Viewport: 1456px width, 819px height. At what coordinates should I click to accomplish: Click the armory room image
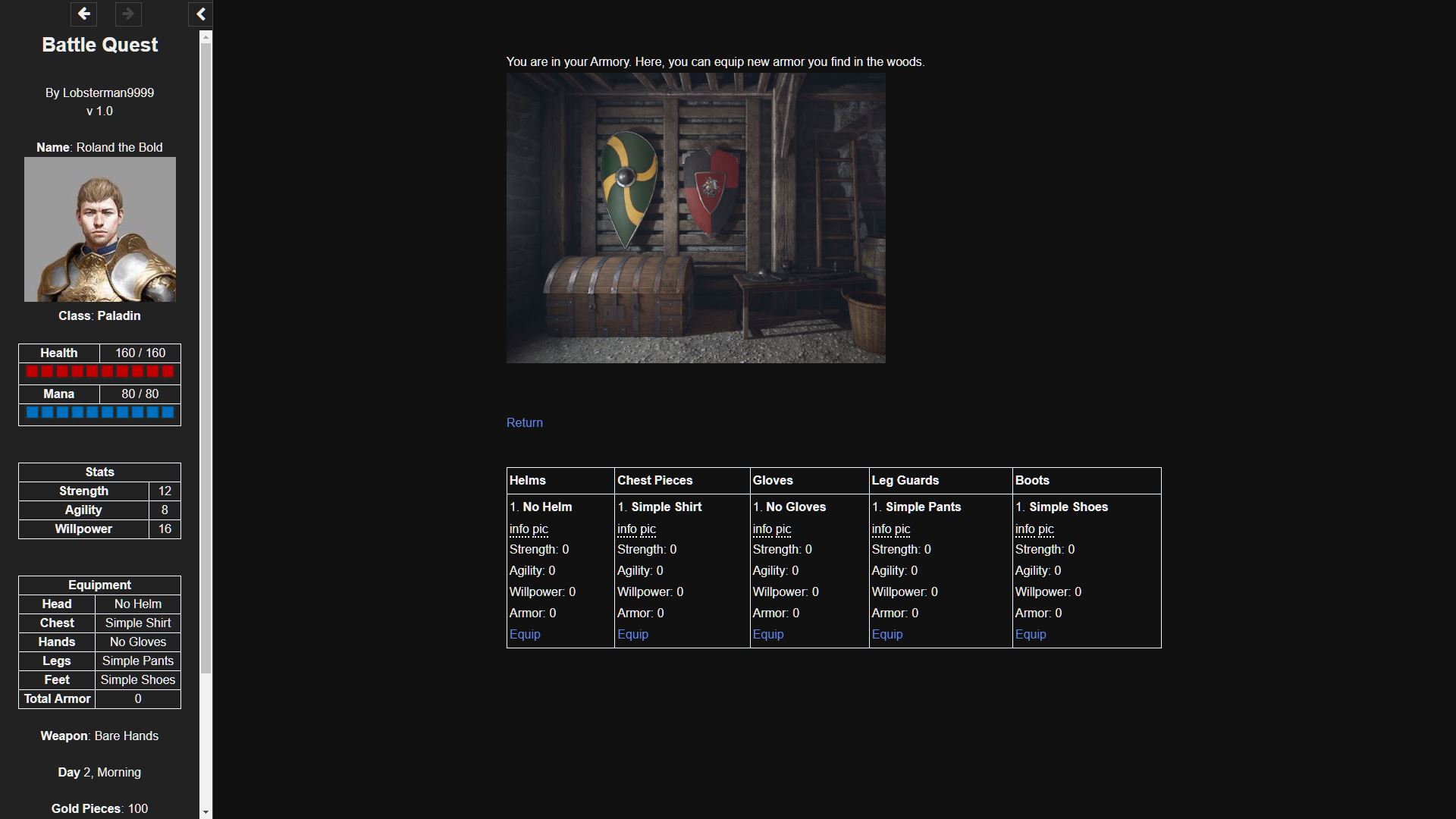pos(695,218)
